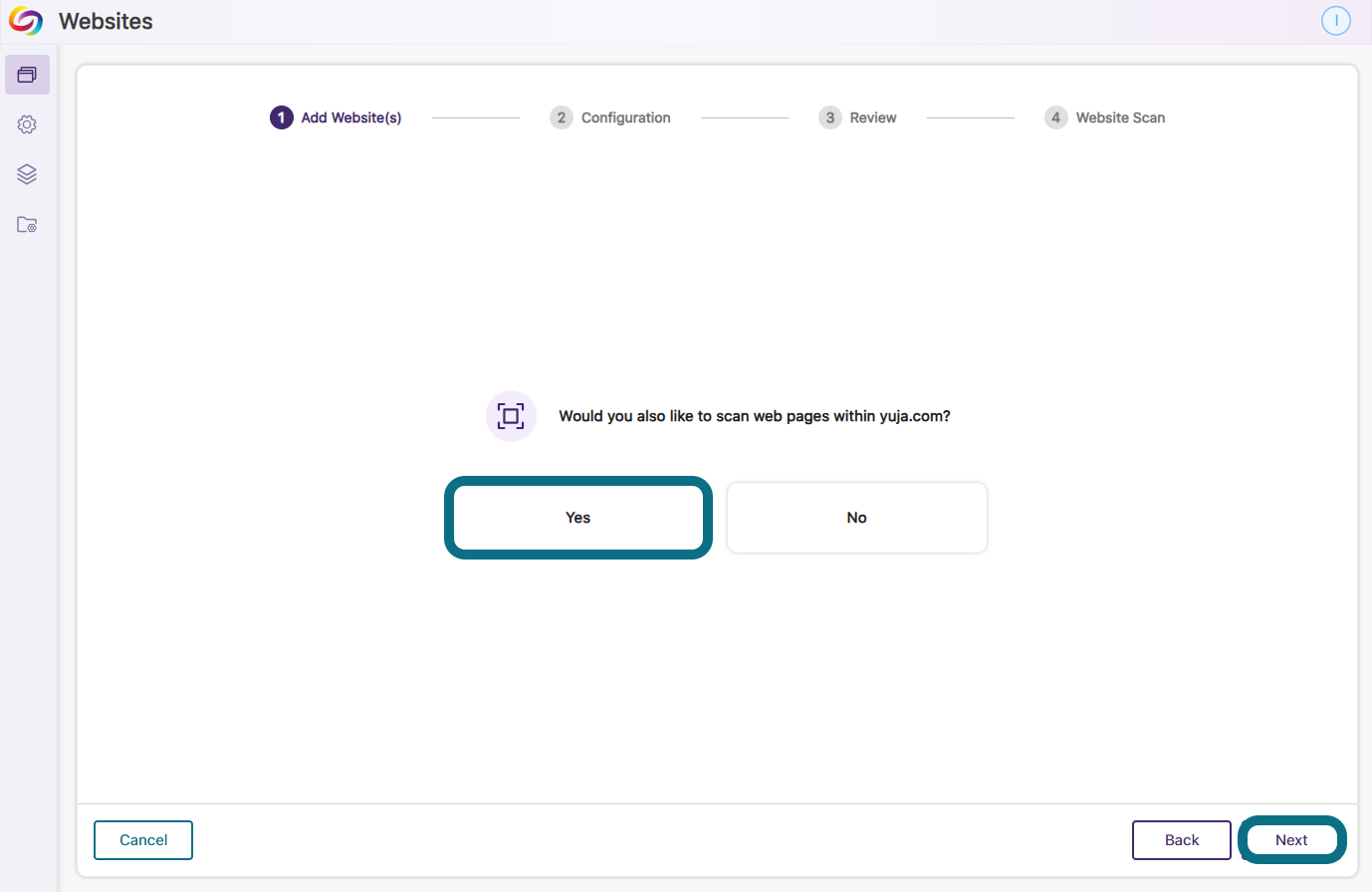
Task: Go to step 3 Review
Action: (x=857, y=117)
